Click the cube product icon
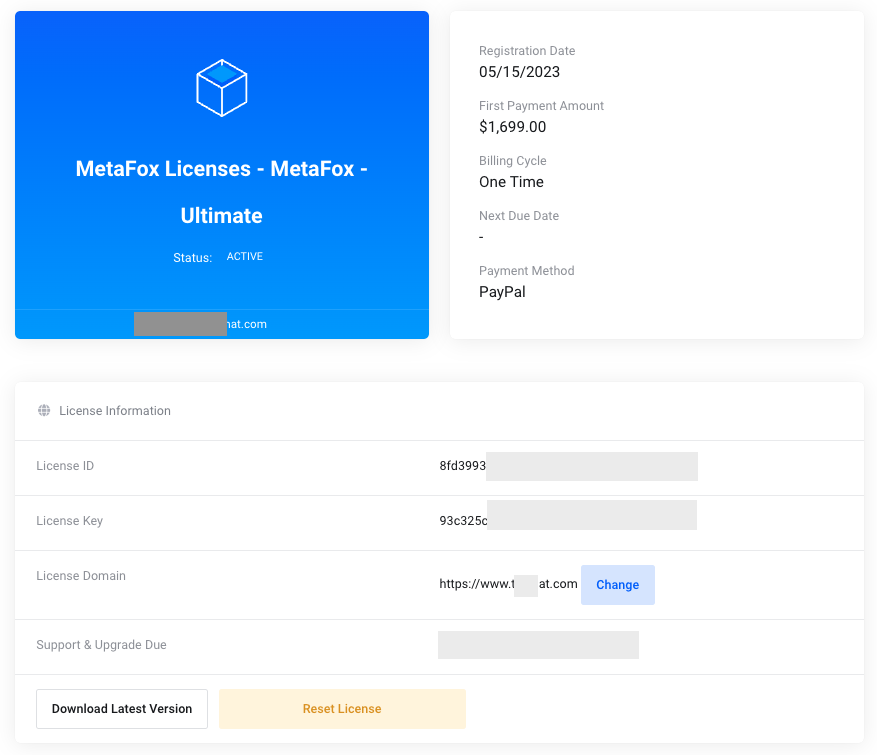The width and height of the screenshot is (877, 755). (x=221, y=88)
